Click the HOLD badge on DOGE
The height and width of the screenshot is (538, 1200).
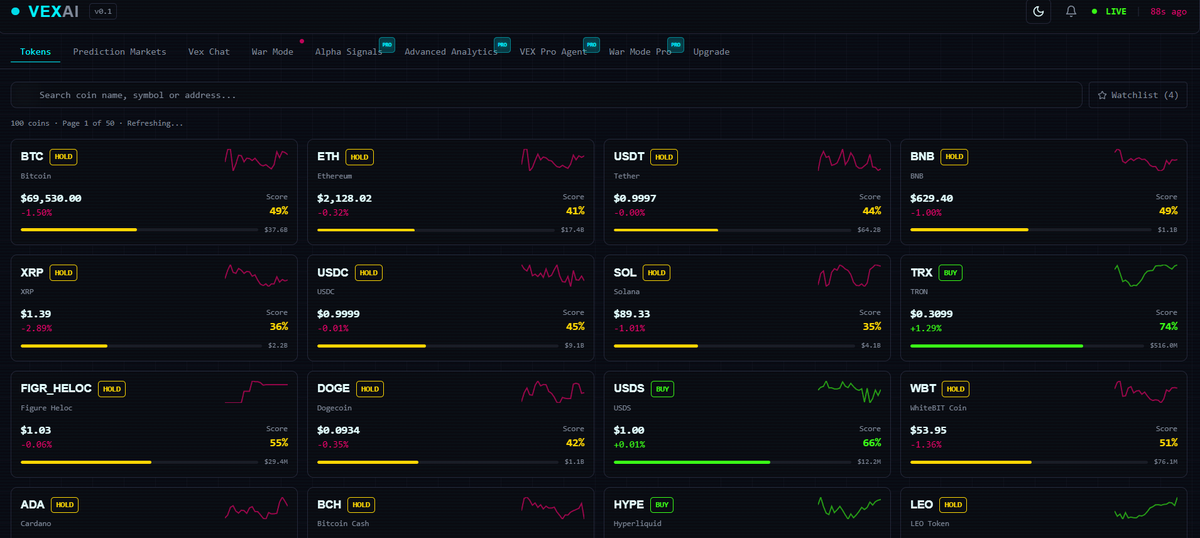[370, 388]
